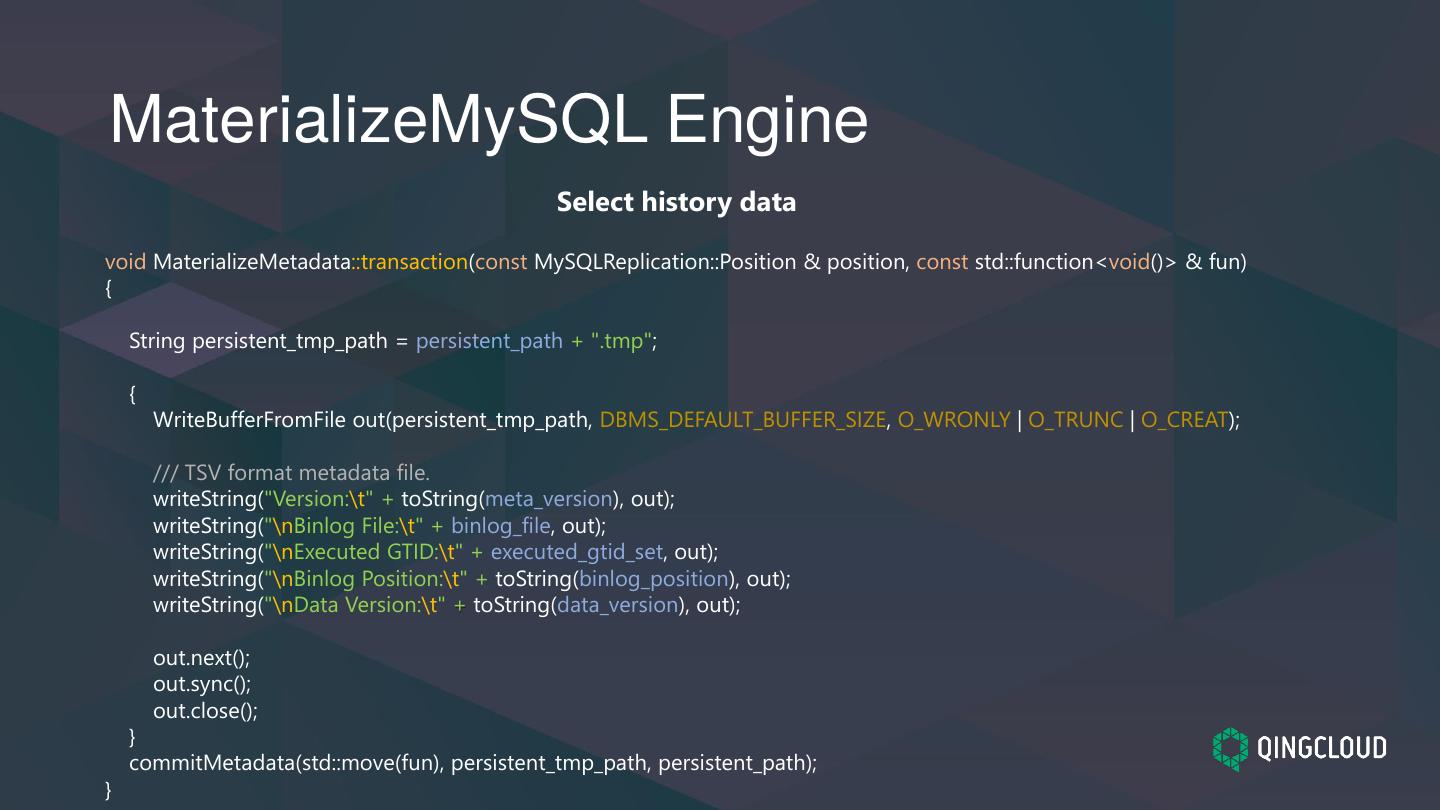Click the transaction function name

coord(412,261)
